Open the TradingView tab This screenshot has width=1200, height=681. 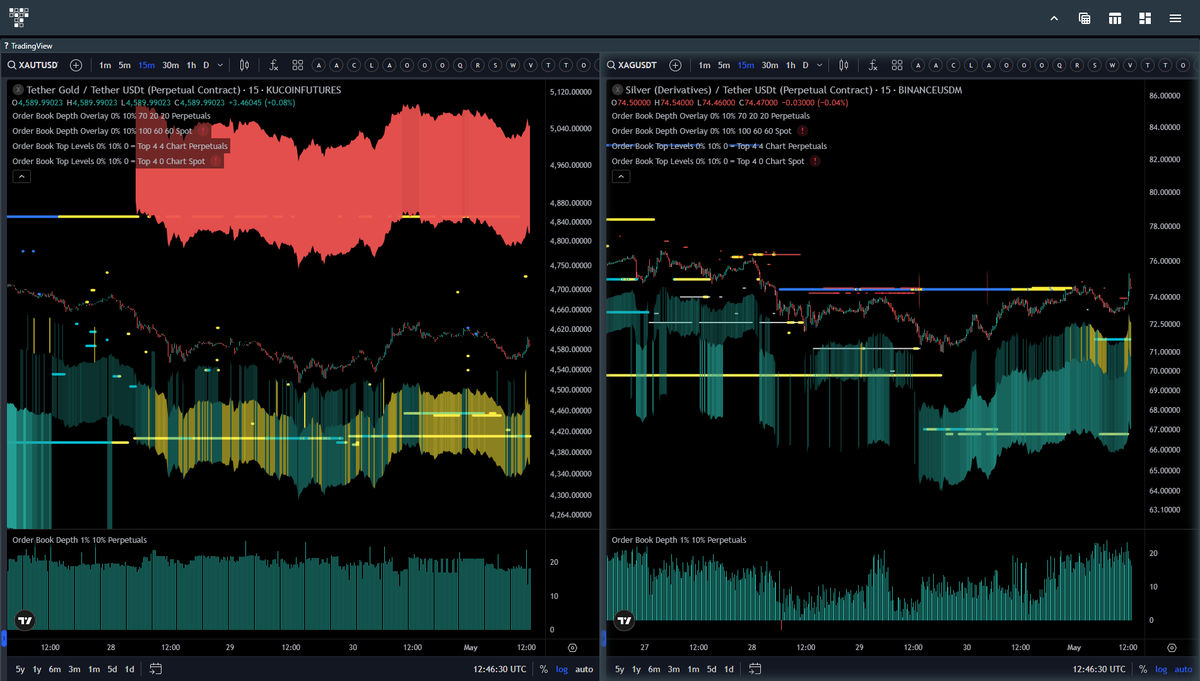28,45
